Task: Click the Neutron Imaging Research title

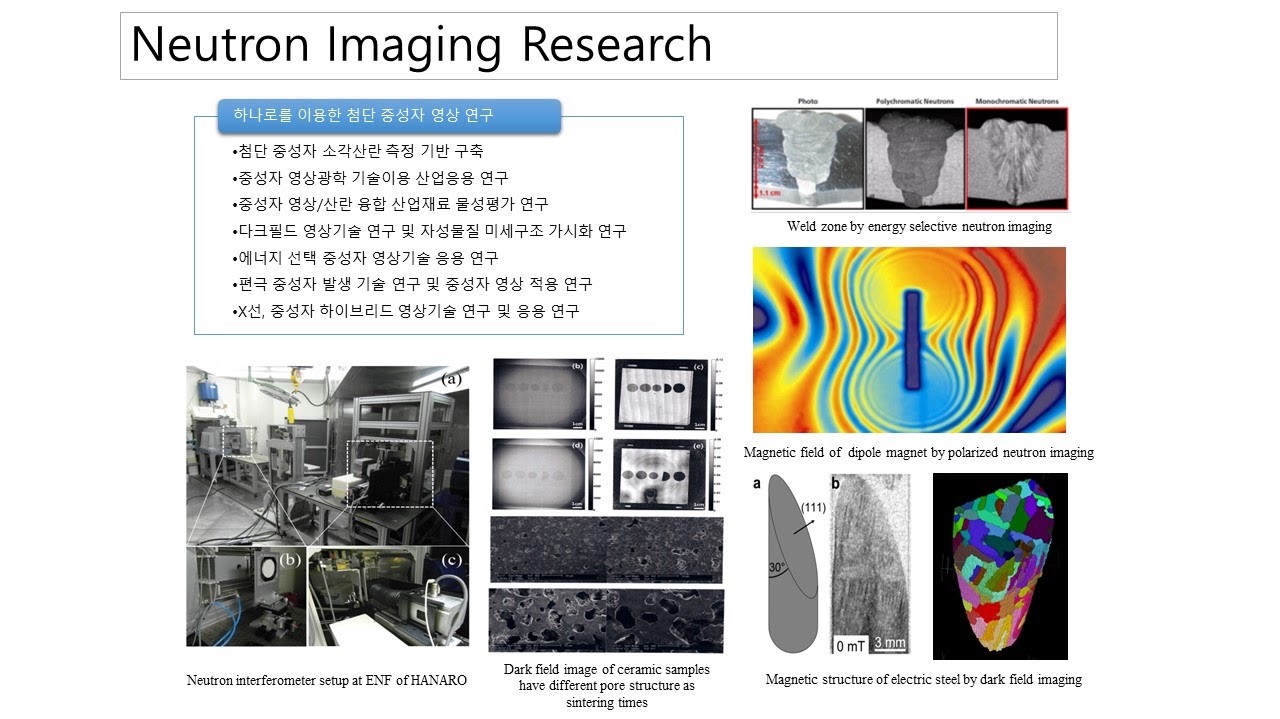Action: 421,45
